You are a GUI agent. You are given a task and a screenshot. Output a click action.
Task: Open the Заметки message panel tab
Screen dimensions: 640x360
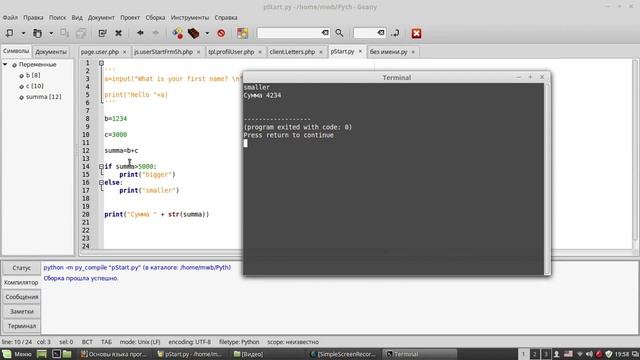(x=21, y=311)
